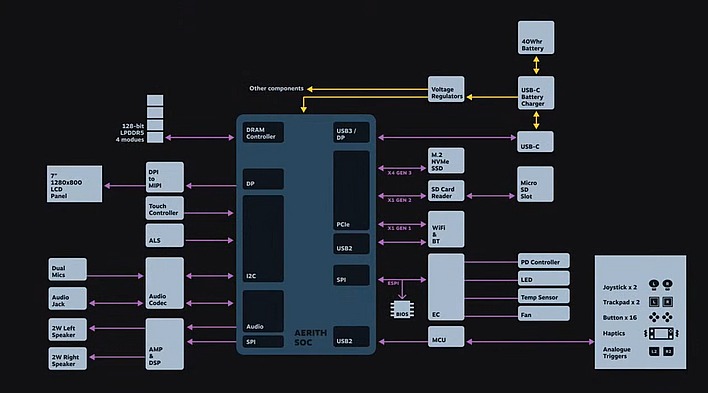The width and height of the screenshot is (708, 393).
Task: Select the "128-bit LPDDR5 4 modules" label
Action: point(130,133)
